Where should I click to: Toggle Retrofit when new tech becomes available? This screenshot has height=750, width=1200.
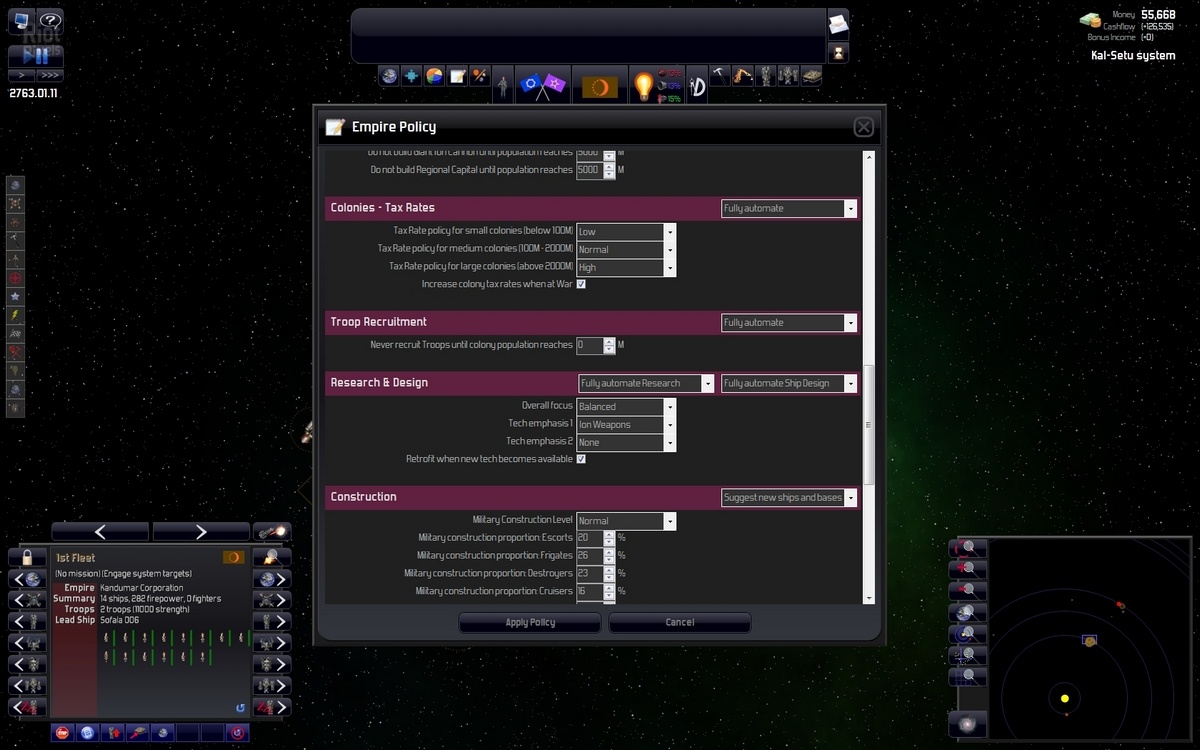tap(581, 459)
